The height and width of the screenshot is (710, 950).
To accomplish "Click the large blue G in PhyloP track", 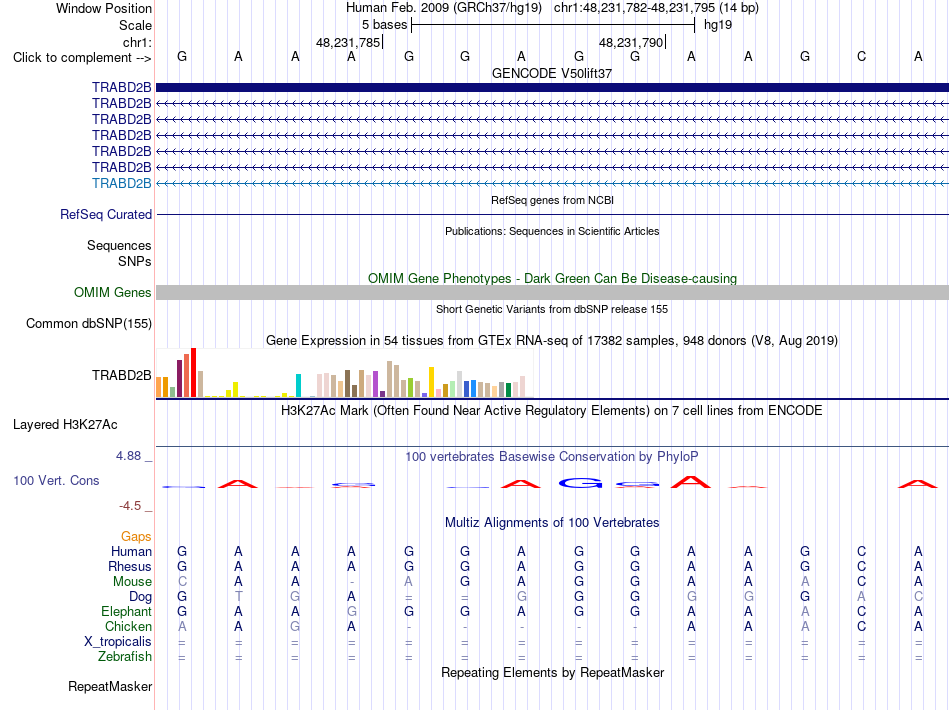I will (580, 483).
